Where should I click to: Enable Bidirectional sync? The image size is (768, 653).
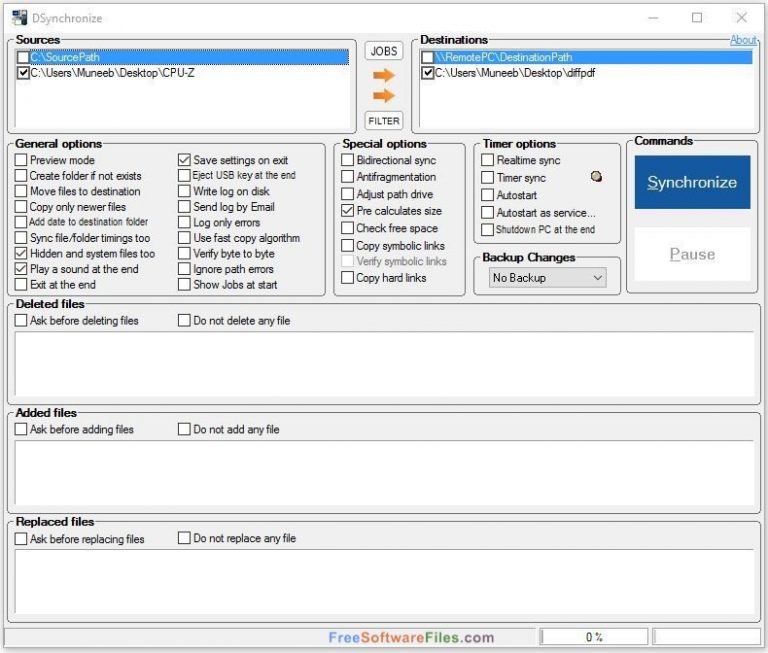(347, 160)
